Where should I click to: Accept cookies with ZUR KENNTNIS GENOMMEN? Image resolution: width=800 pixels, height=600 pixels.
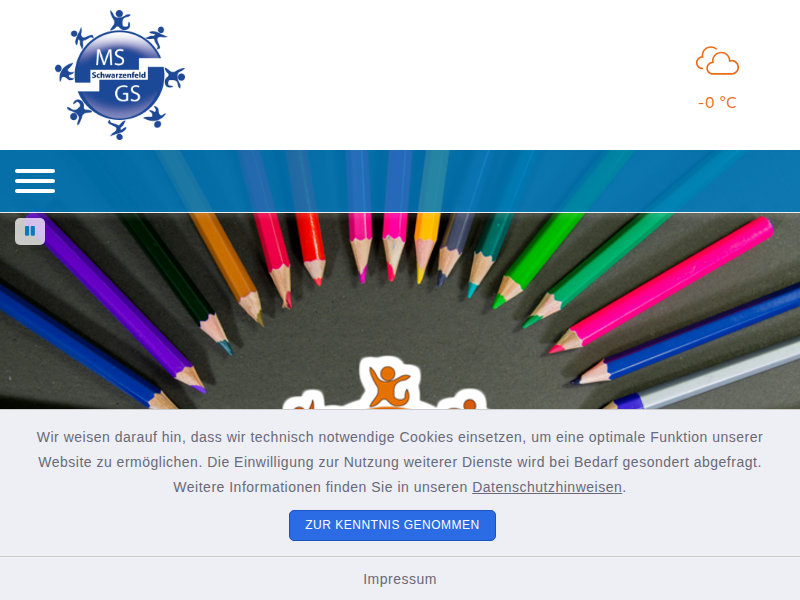coord(392,525)
